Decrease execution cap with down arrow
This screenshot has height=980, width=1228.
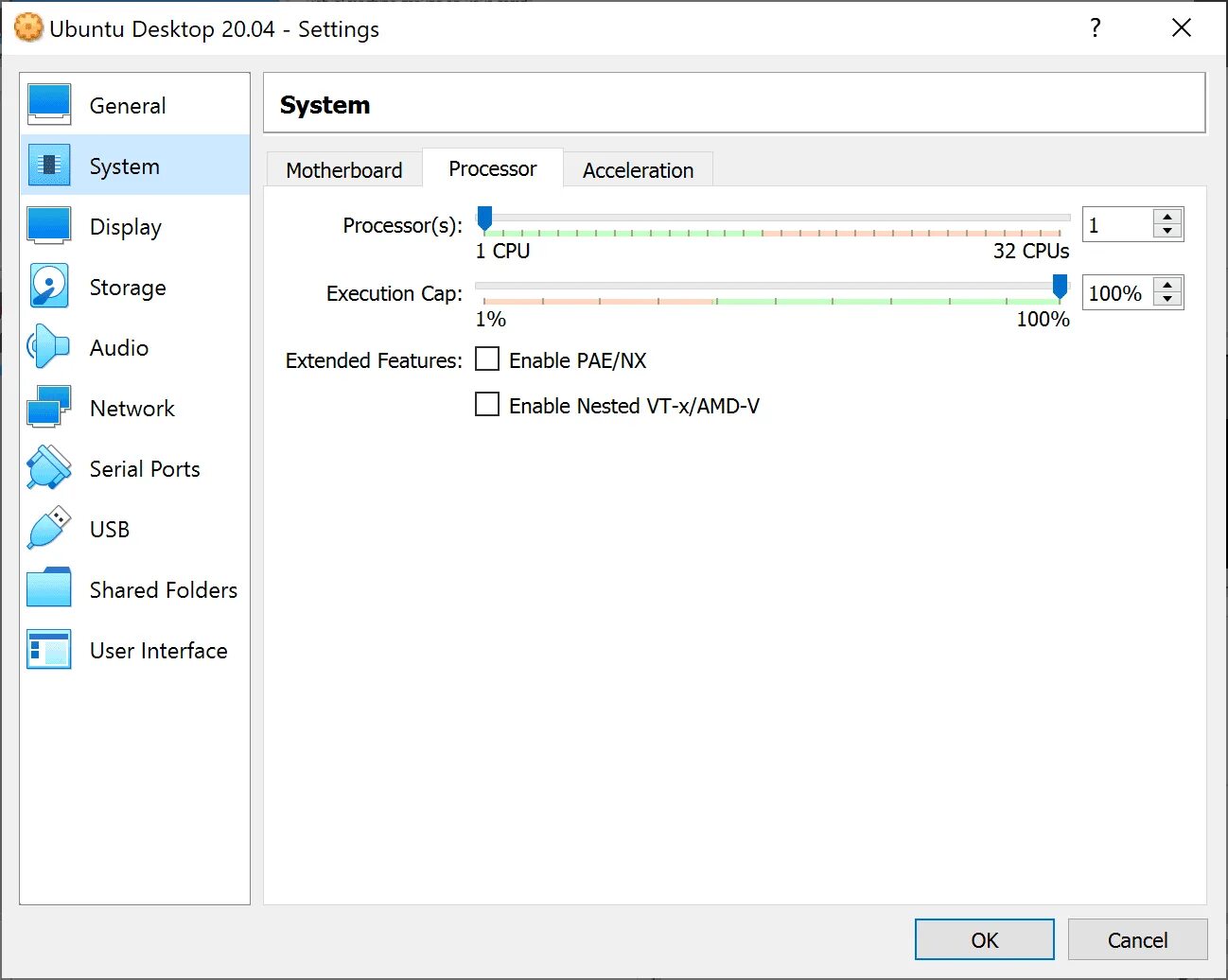(x=1167, y=300)
